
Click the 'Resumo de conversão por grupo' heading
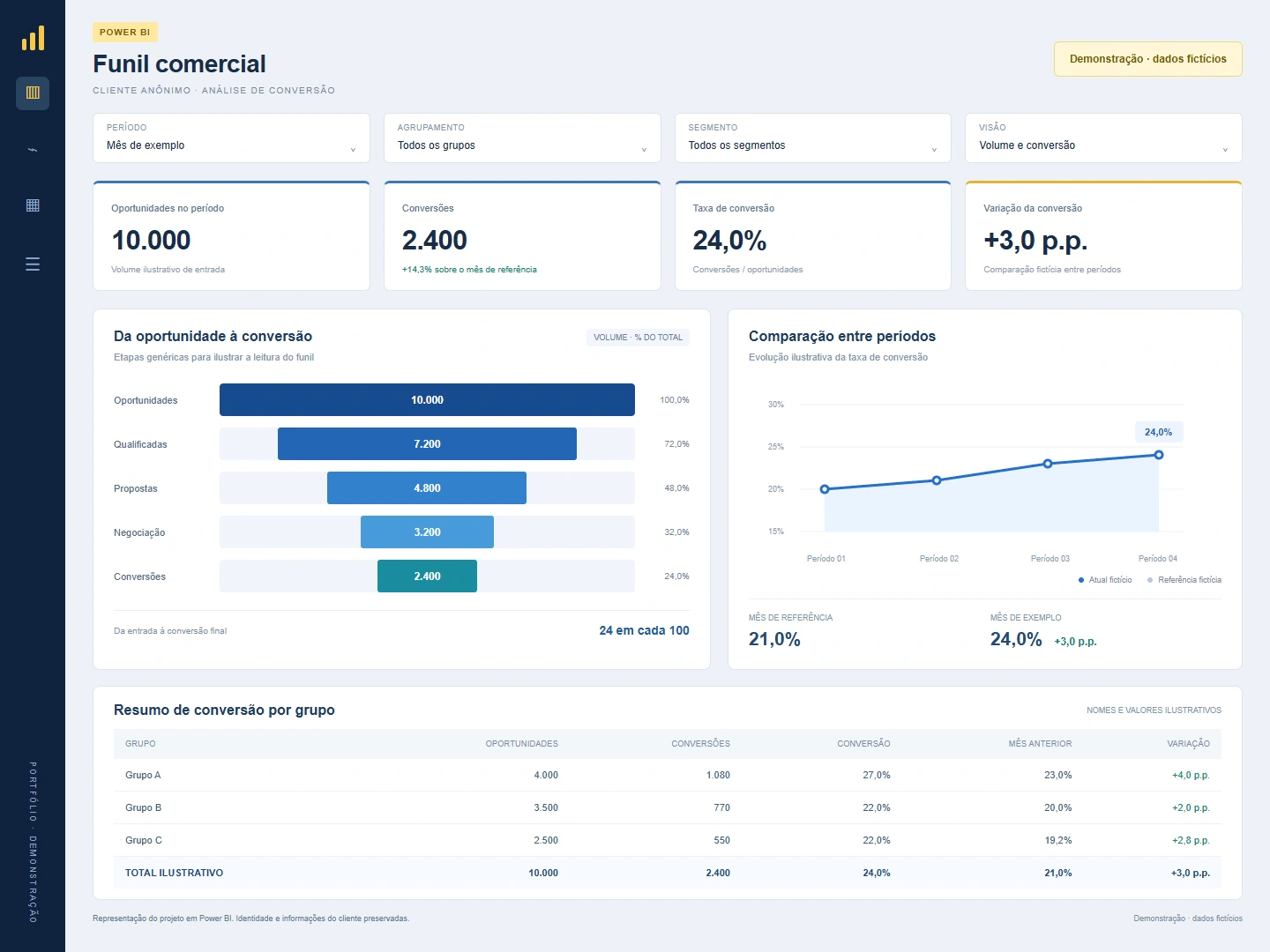[x=224, y=710]
